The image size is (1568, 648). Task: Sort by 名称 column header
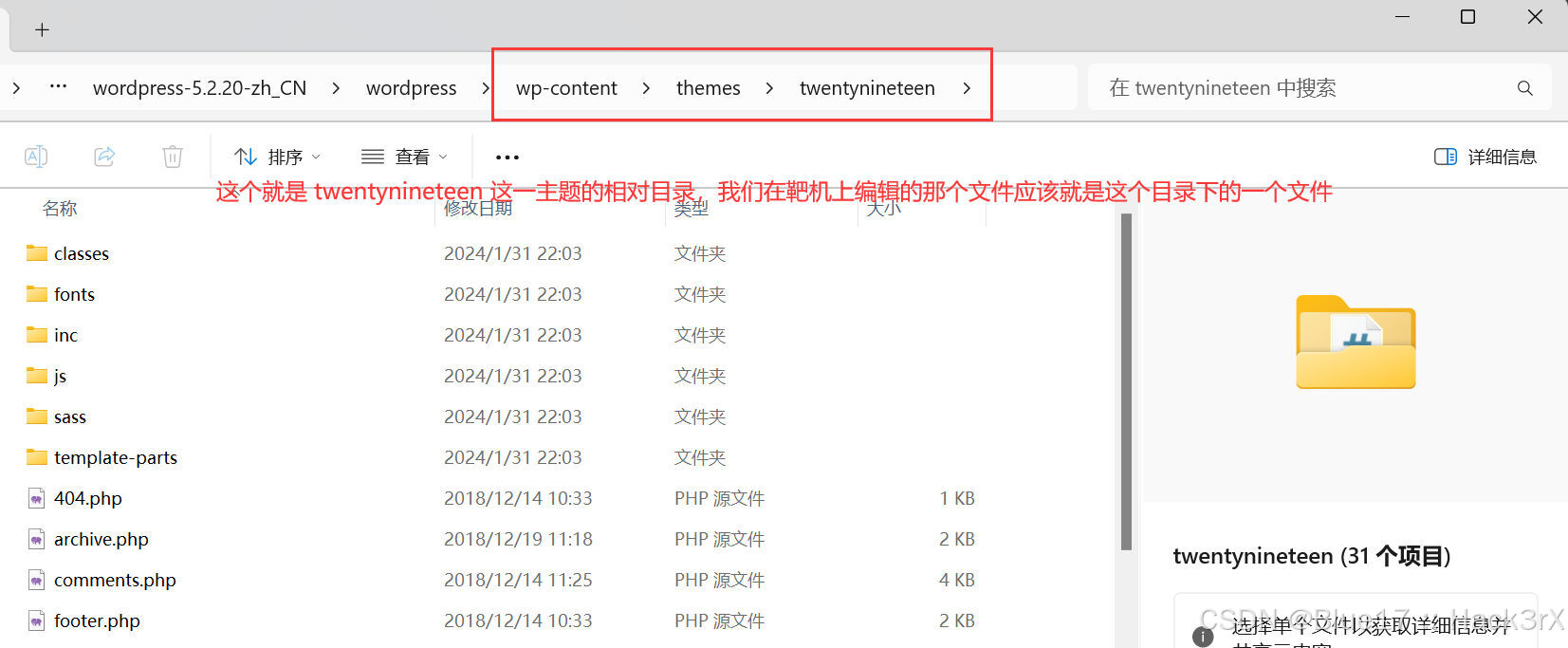60,208
